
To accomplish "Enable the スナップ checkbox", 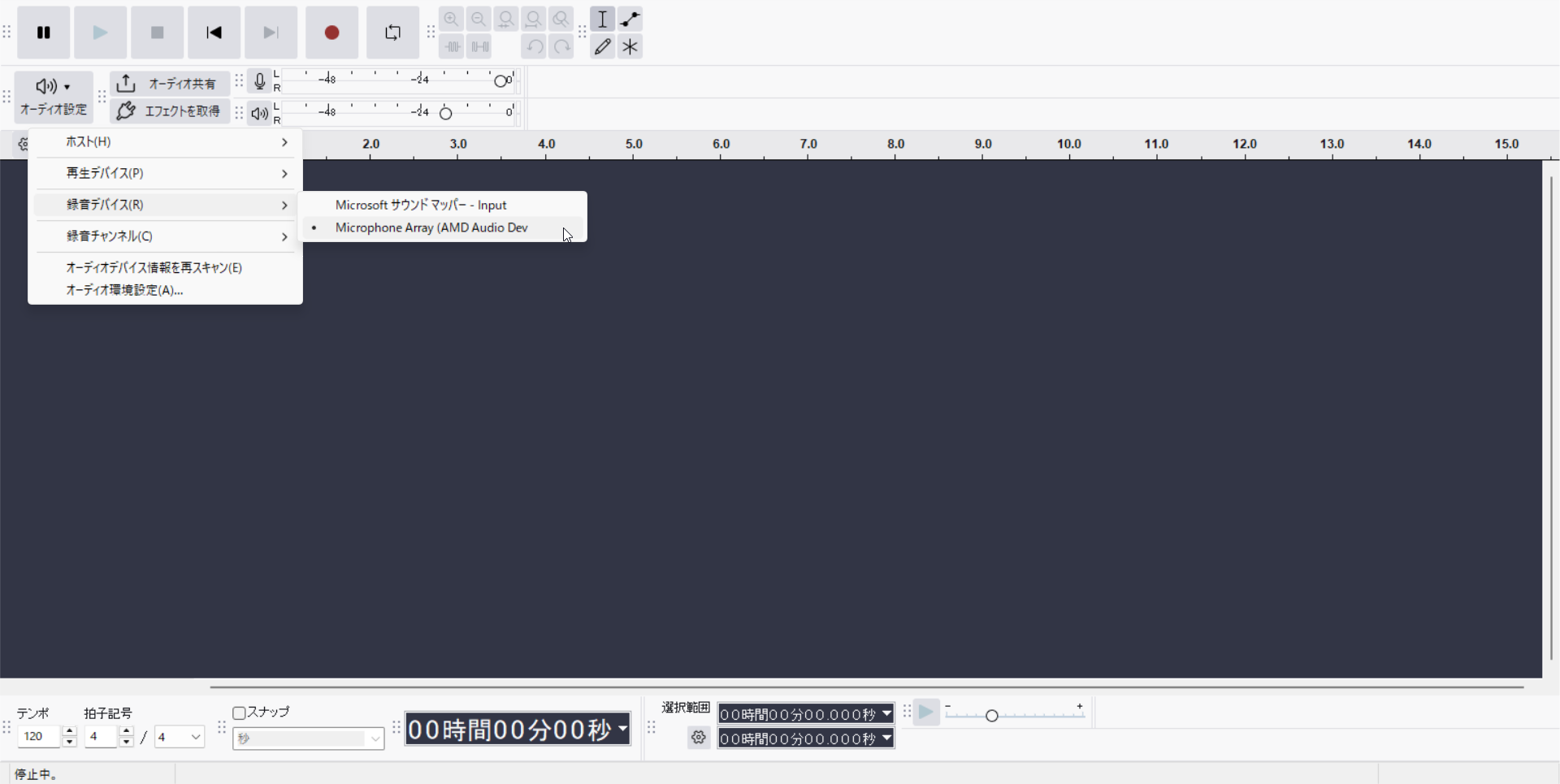I will click(x=240, y=713).
